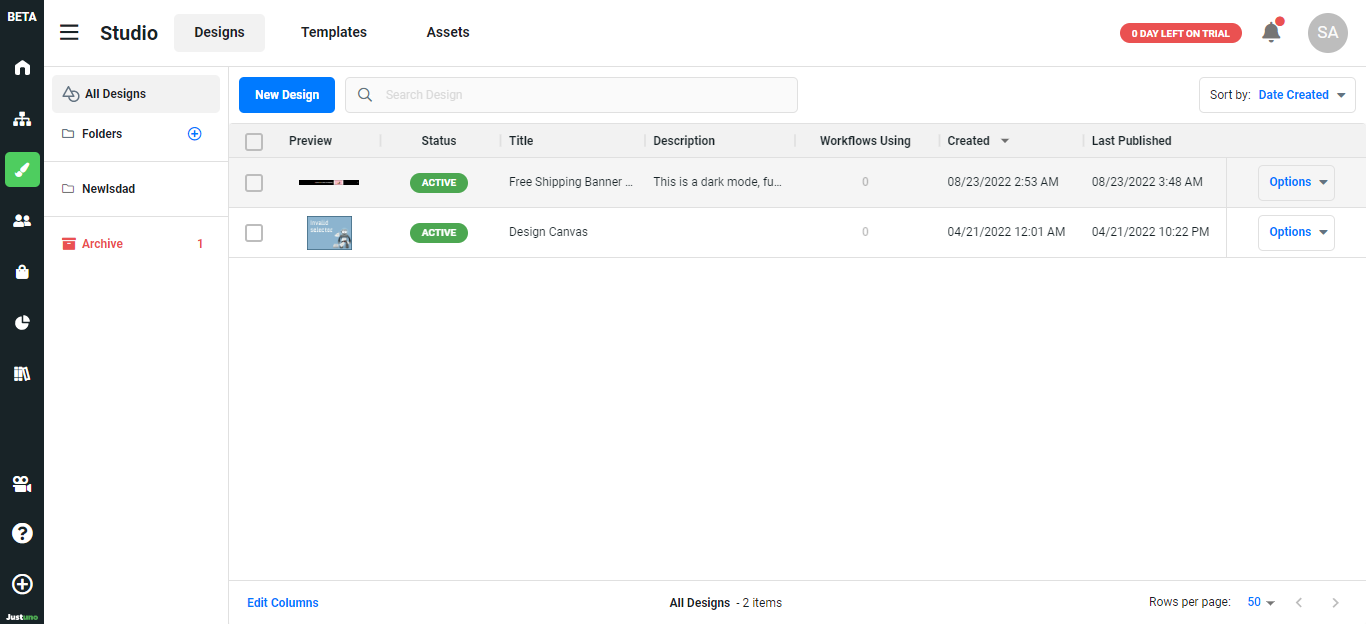Switch to the Templates tab

tap(334, 33)
